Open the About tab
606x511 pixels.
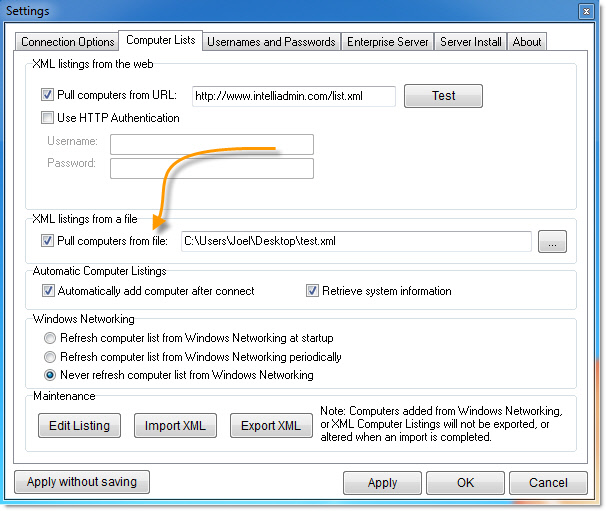[526, 42]
